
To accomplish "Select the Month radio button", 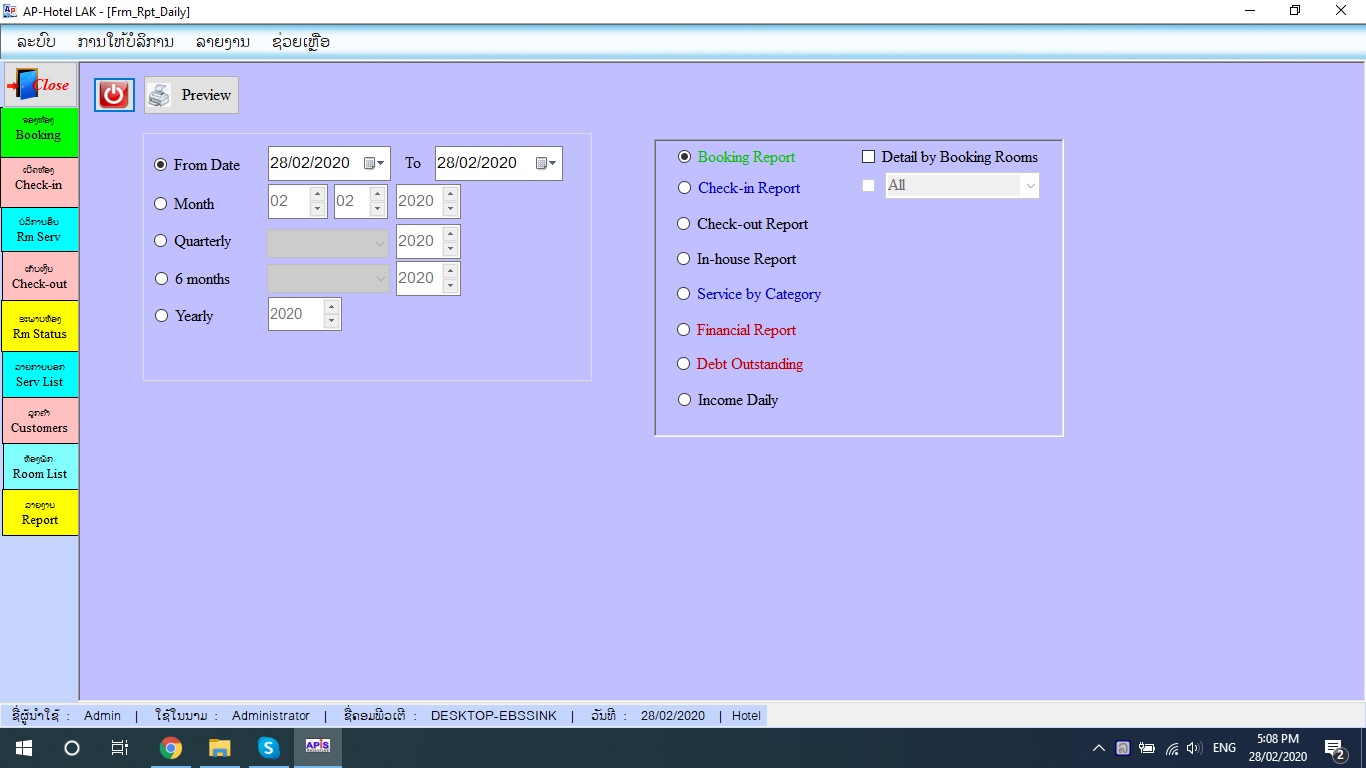I will (x=161, y=204).
